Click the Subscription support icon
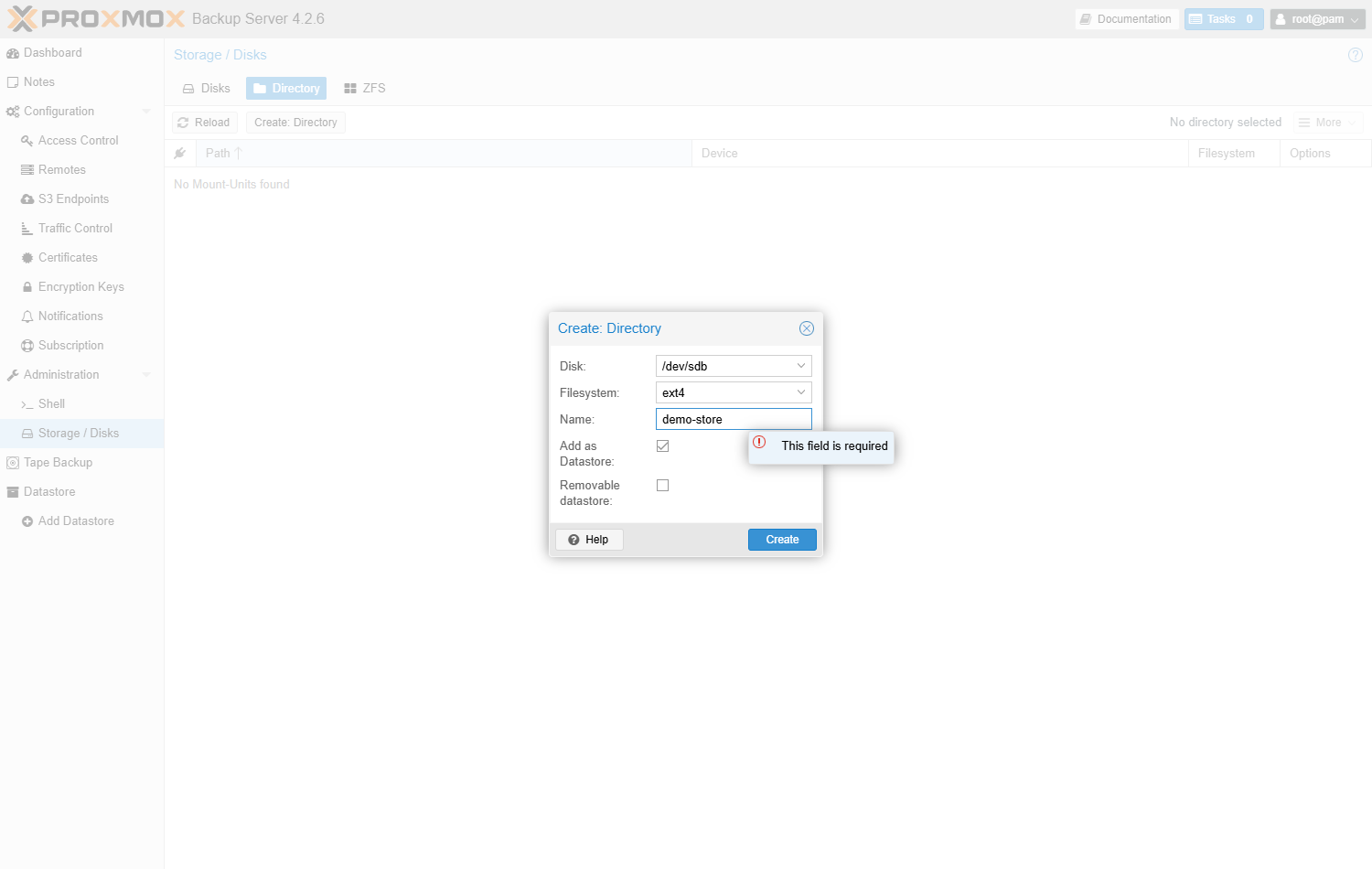 (27, 346)
